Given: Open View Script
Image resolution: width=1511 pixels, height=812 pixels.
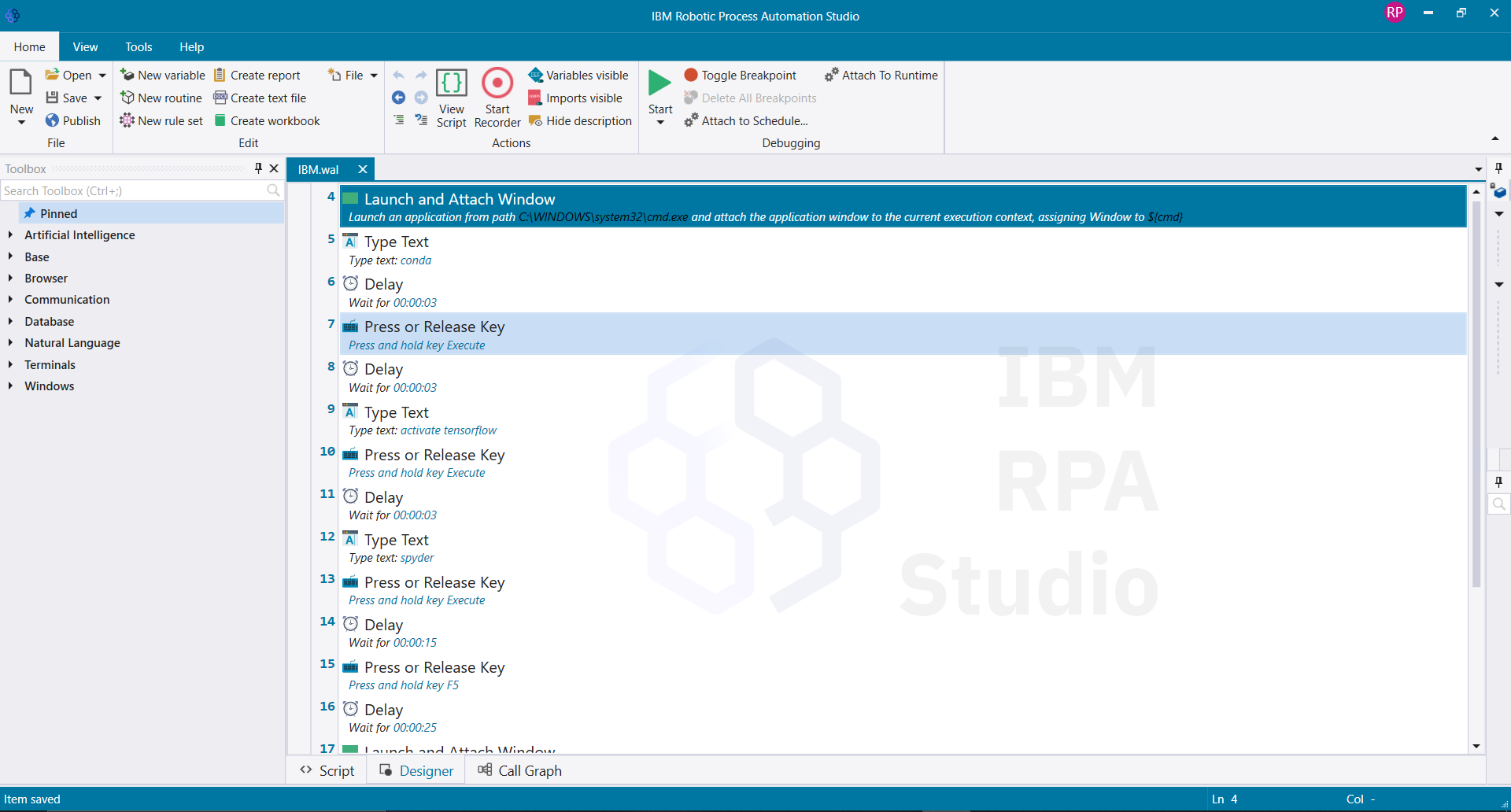Looking at the screenshot, I should pos(452,98).
